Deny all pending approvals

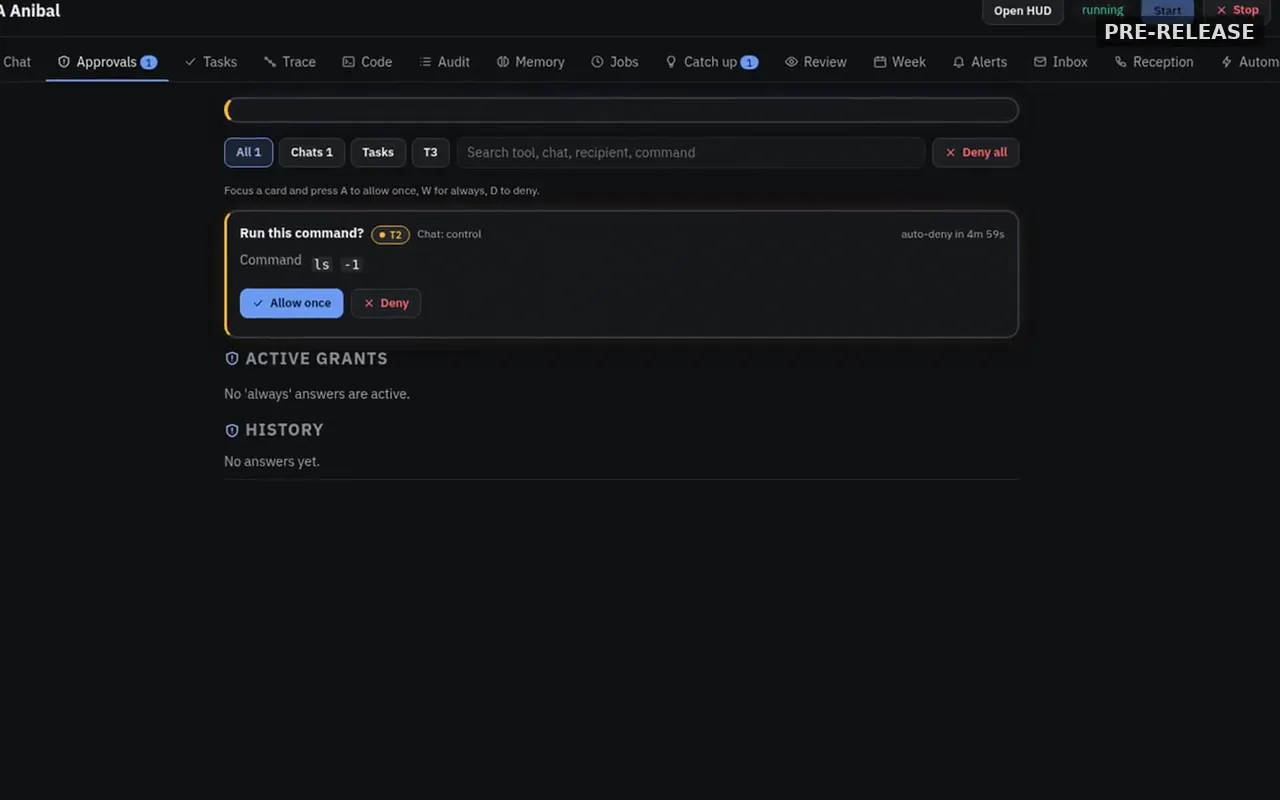976,152
